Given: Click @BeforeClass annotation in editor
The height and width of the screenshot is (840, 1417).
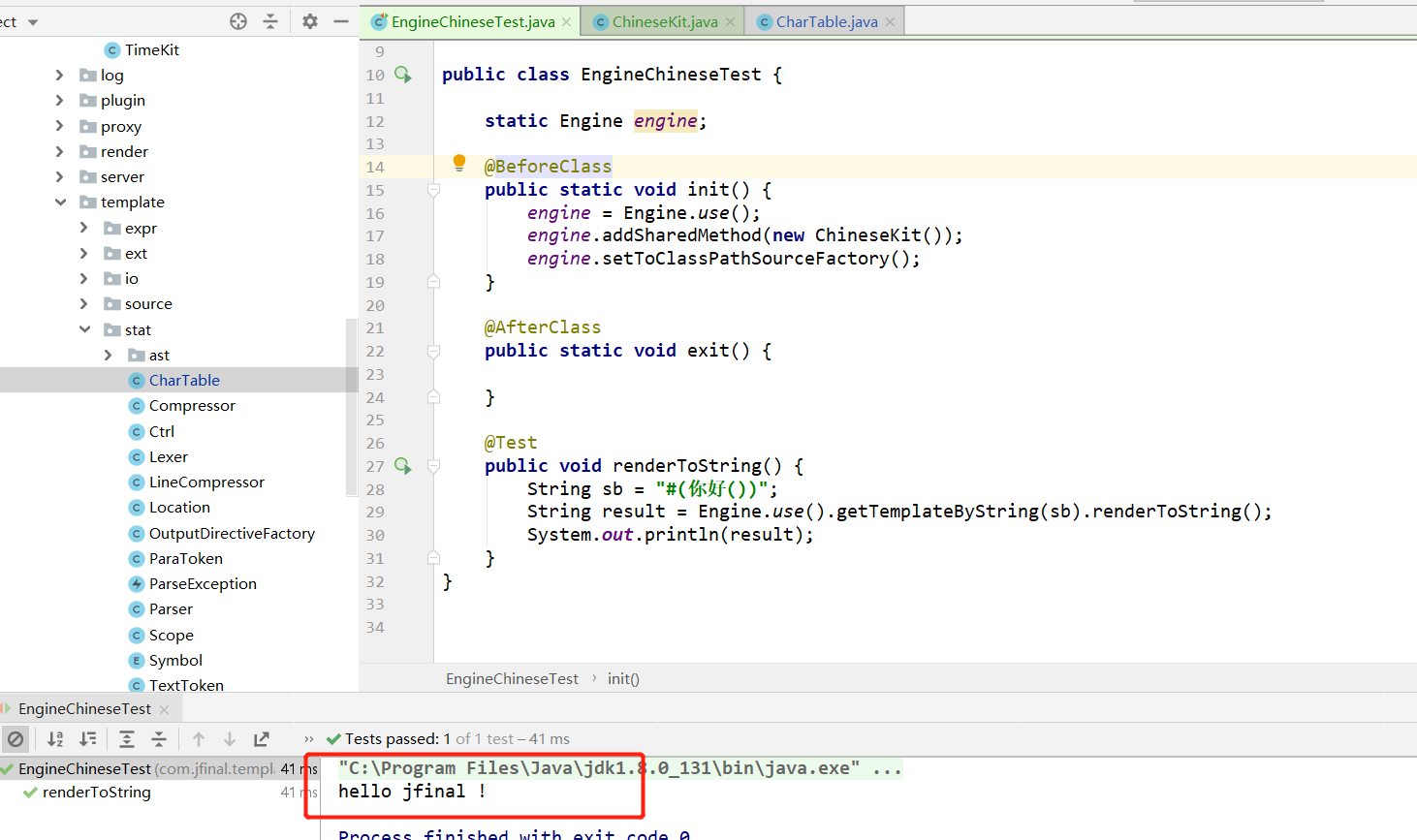Looking at the screenshot, I should pos(548,166).
